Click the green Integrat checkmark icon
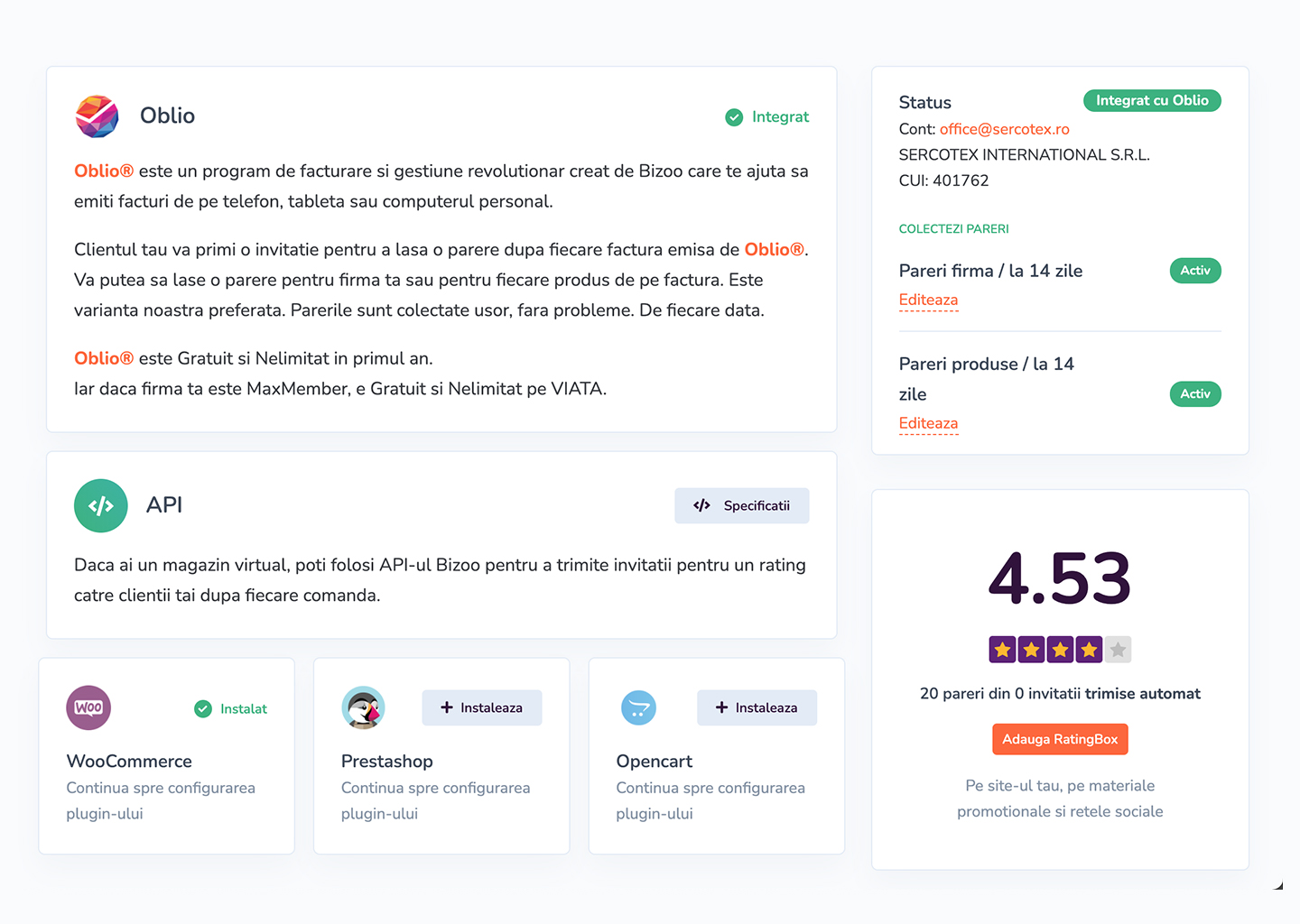Viewport: 1300px width, 924px height. [734, 117]
